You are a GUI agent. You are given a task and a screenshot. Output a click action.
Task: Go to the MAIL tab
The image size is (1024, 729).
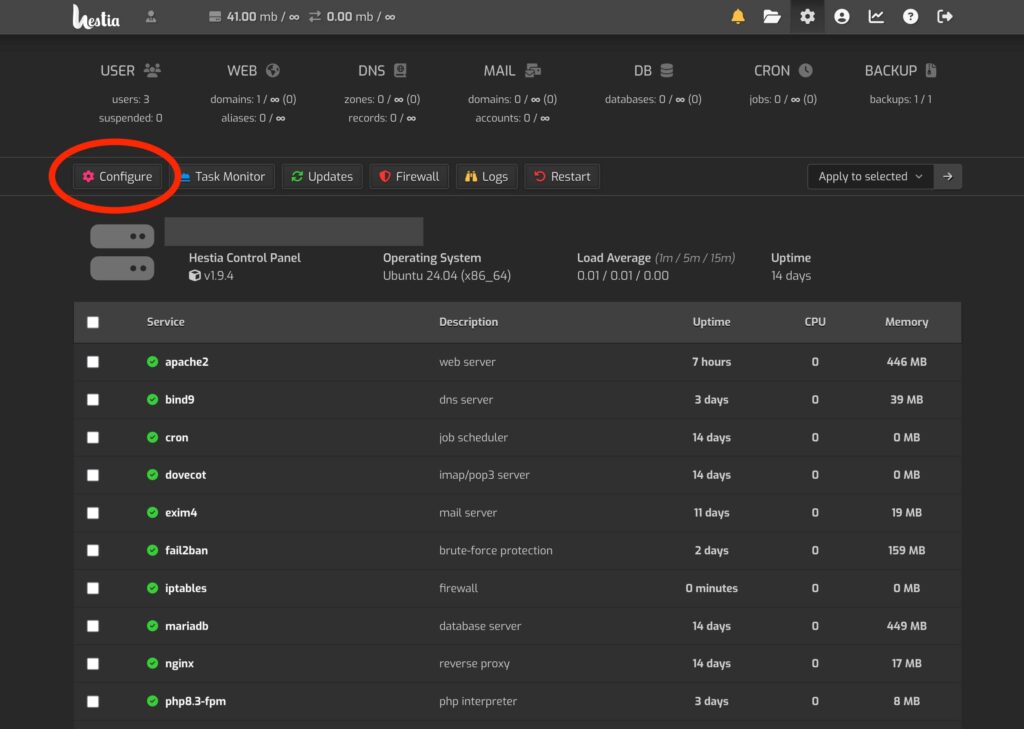click(512, 71)
